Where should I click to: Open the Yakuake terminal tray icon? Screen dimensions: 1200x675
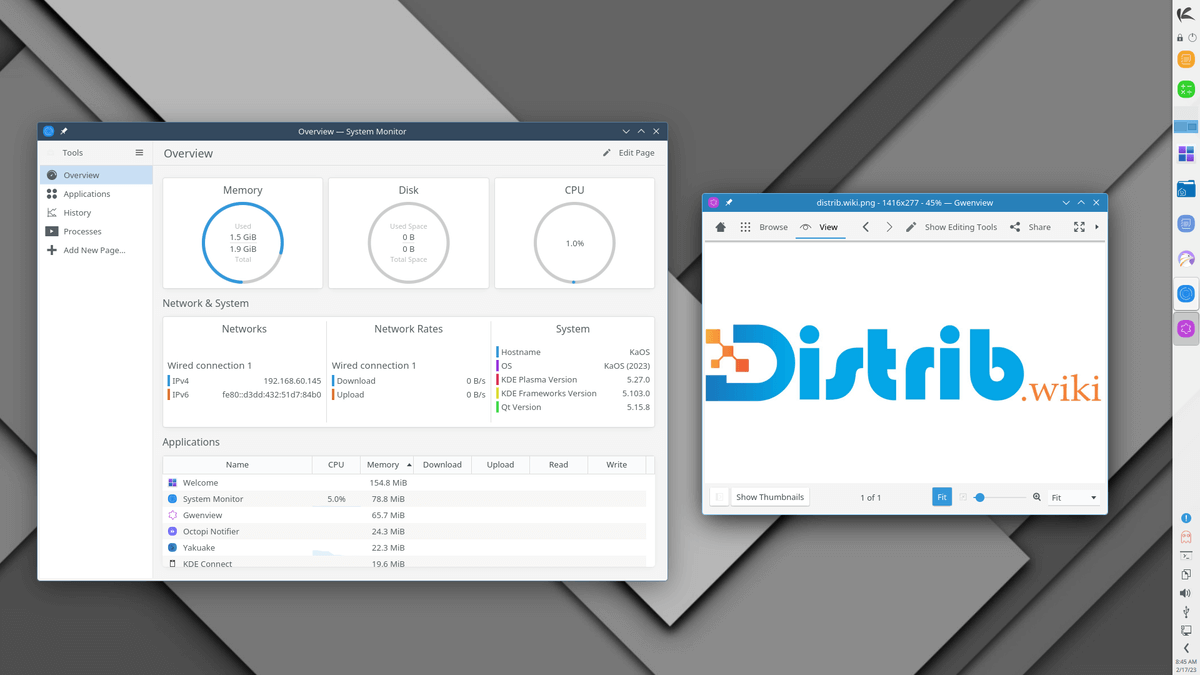coord(1186,555)
